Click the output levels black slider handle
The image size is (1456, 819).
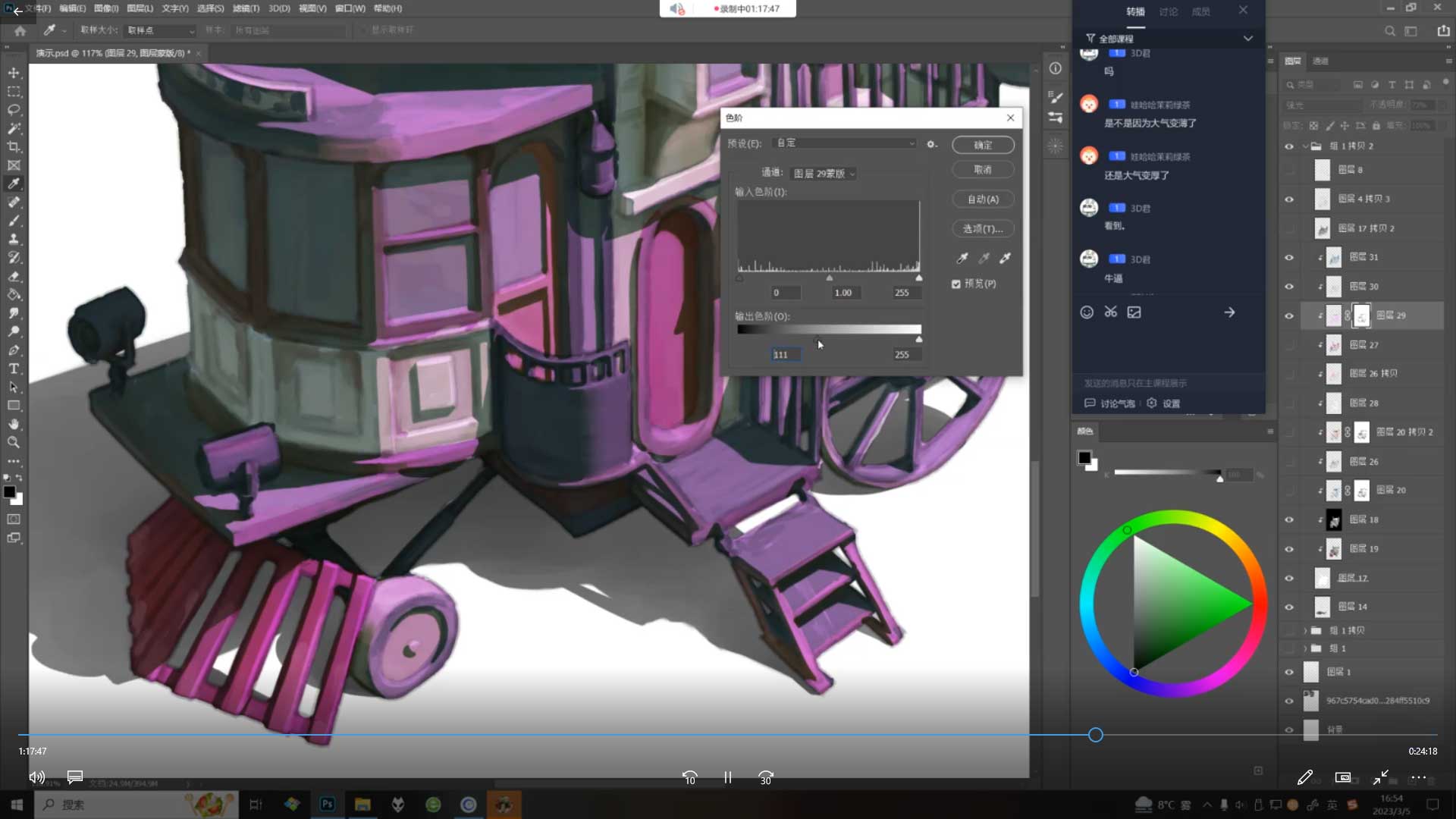click(817, 338)
